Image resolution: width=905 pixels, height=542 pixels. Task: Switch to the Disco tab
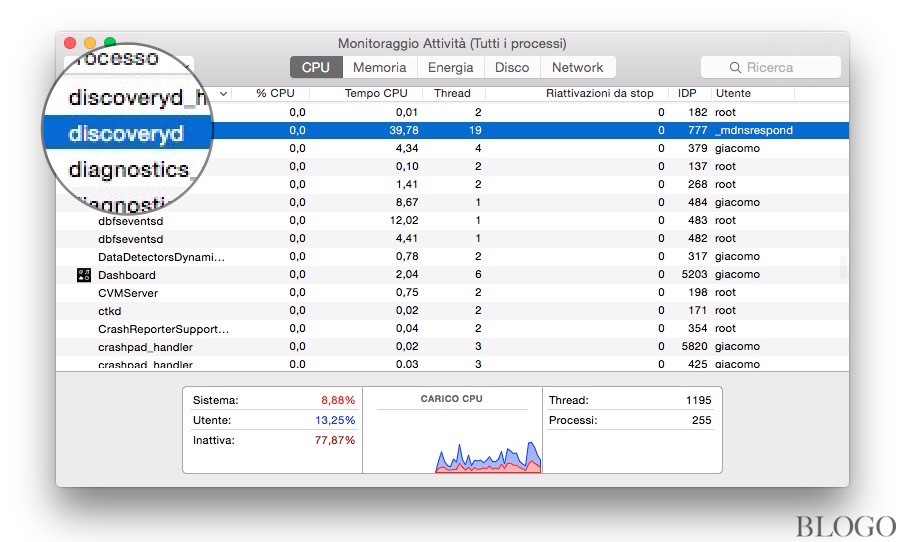[512, 68]
